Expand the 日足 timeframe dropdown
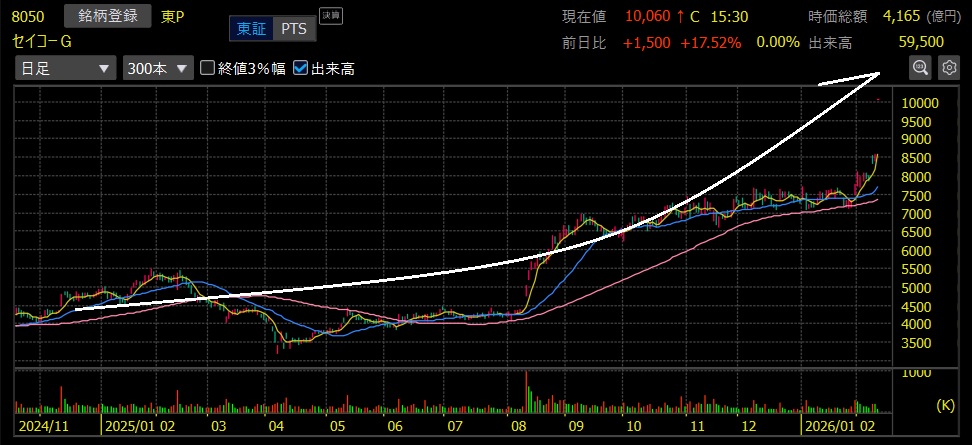Image resolution: width=972 pixels, height=445 pixels. point(64,69)
